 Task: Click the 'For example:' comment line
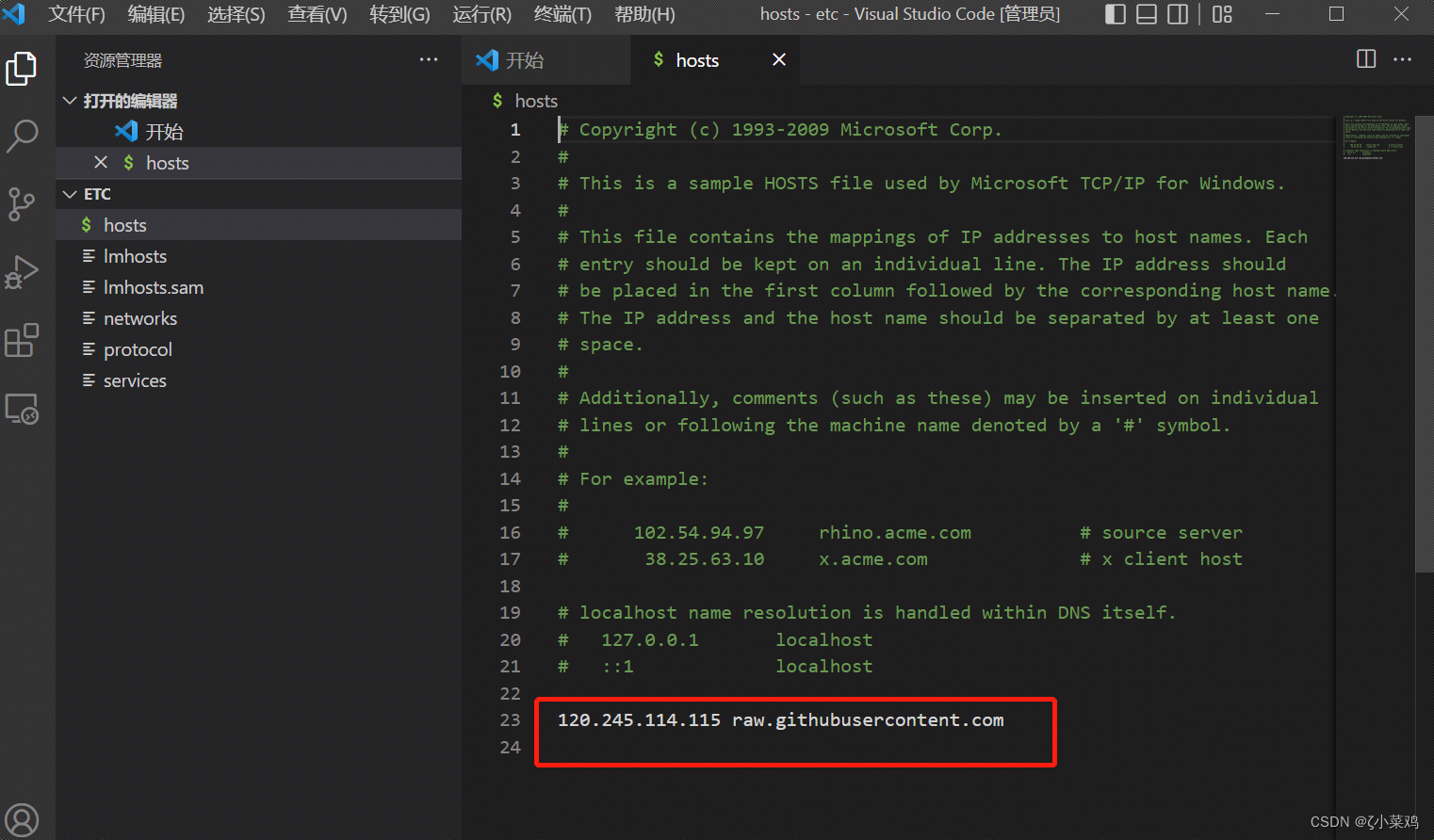tap(633, 479)
